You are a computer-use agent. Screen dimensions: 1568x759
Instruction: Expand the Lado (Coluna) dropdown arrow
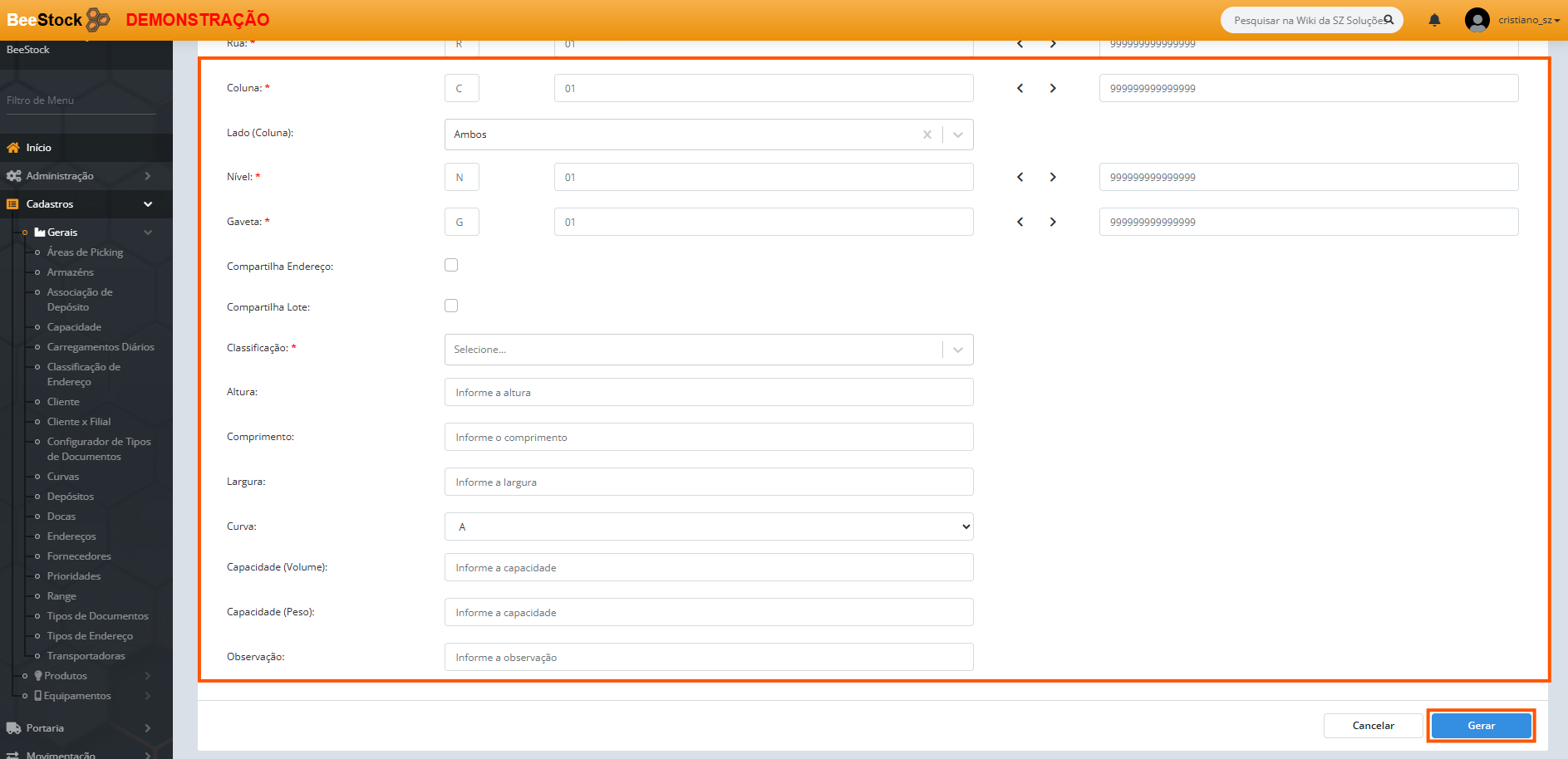[958, 135]
